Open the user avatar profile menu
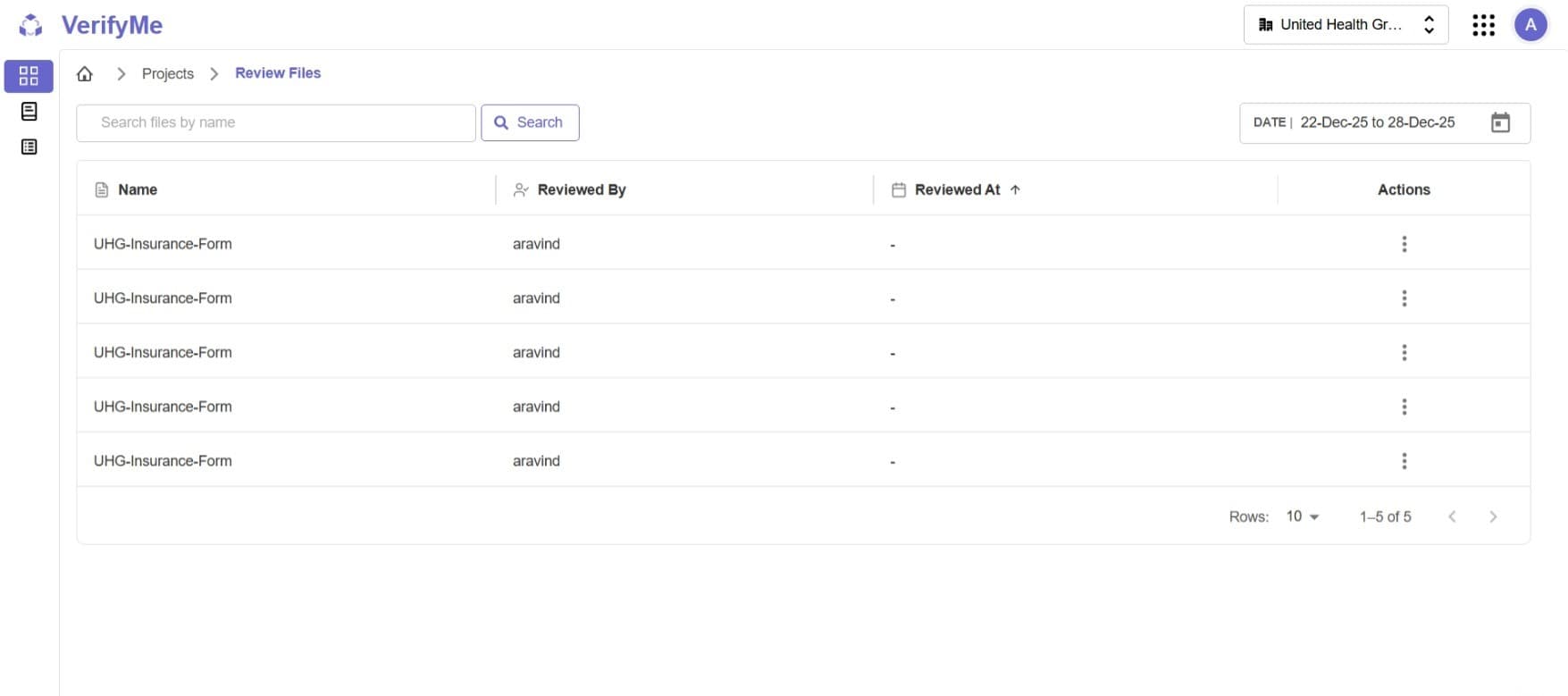This screenshot has width=1568, height=696. click(x=1530, y=25)
